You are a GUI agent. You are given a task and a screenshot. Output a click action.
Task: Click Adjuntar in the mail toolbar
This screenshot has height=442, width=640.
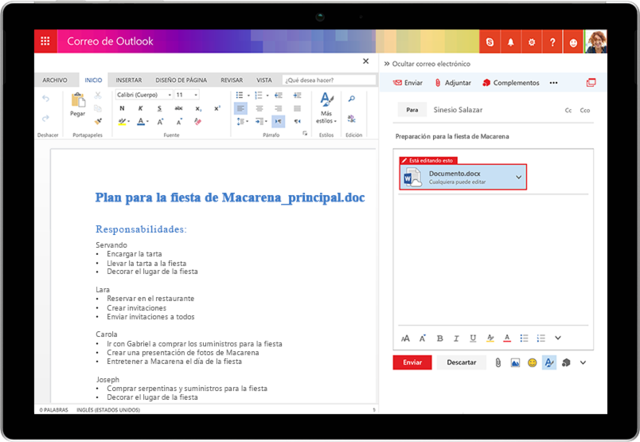[x=453, y=83]
